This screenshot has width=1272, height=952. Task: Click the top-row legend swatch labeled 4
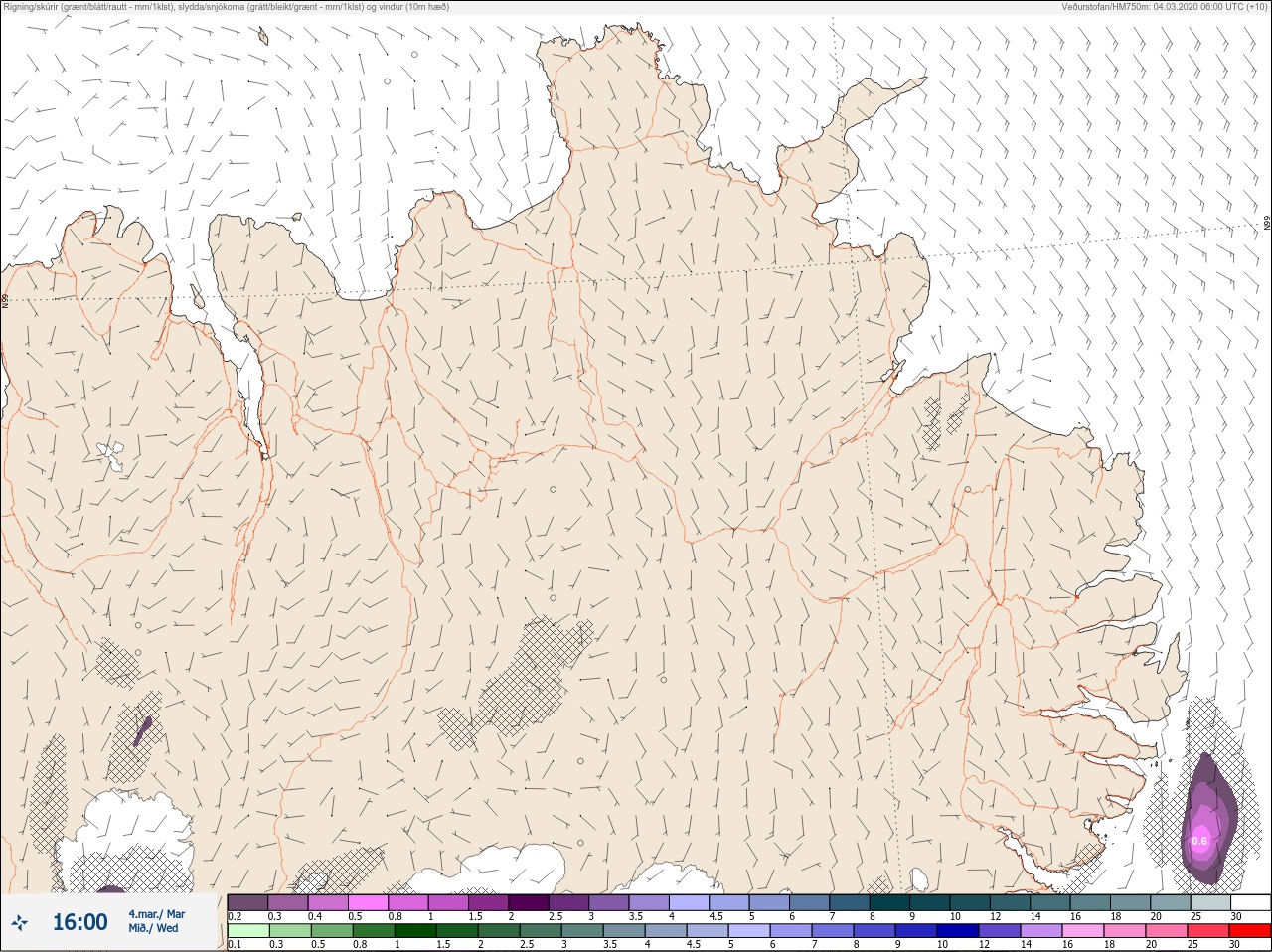click(x=689, y=902)
